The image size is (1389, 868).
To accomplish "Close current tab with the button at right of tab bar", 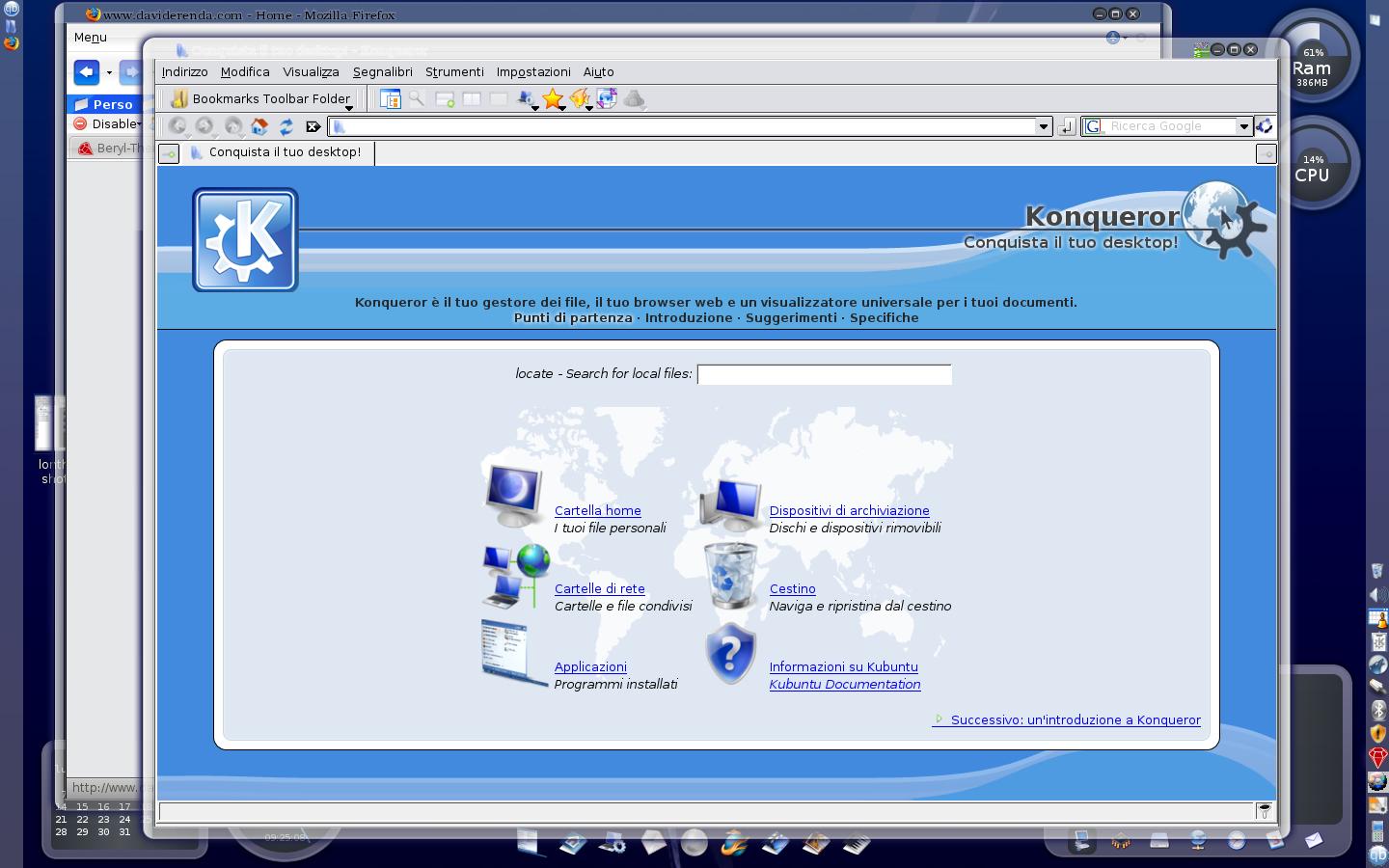I will pos(1266,153).
